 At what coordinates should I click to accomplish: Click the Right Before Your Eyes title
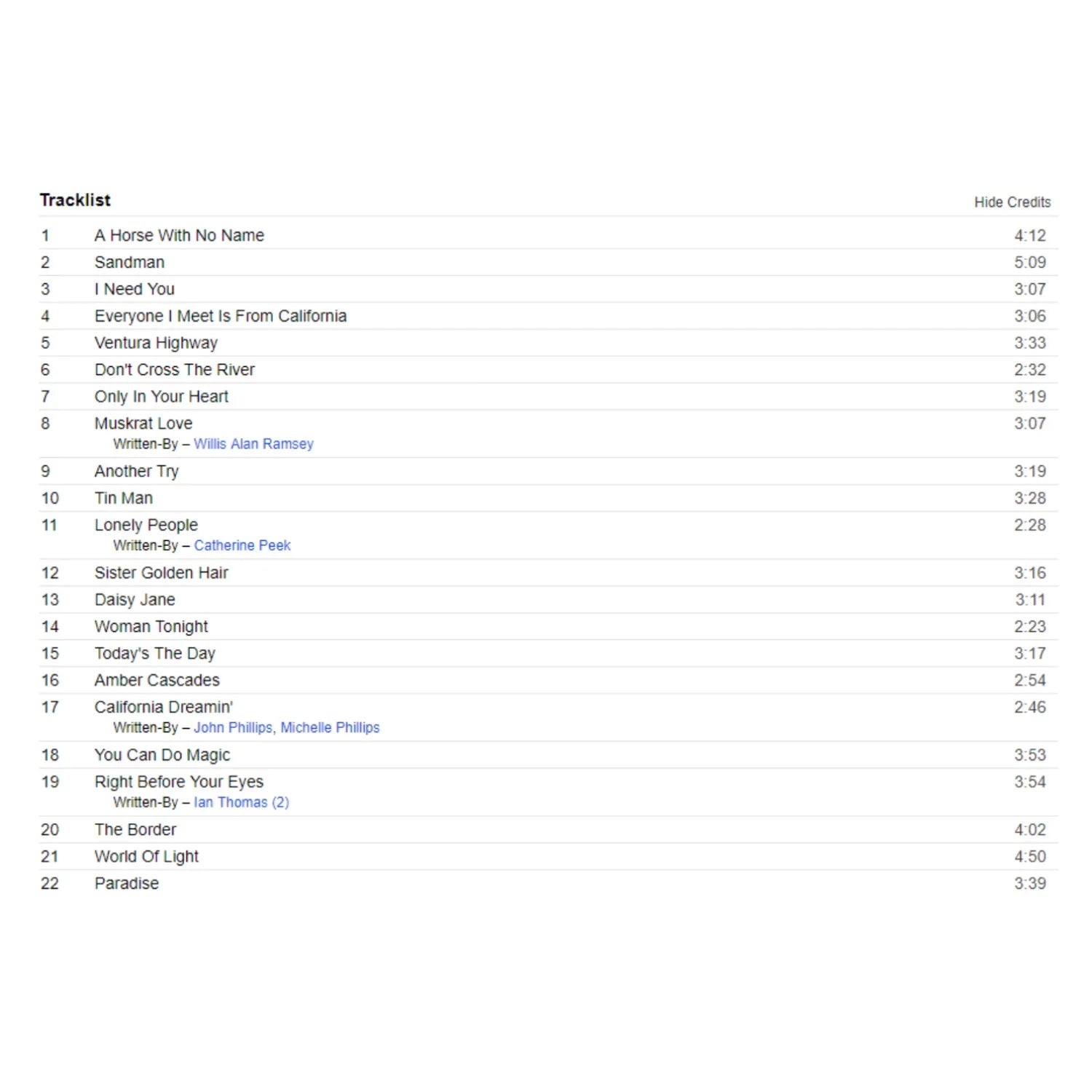pos(179,782)
